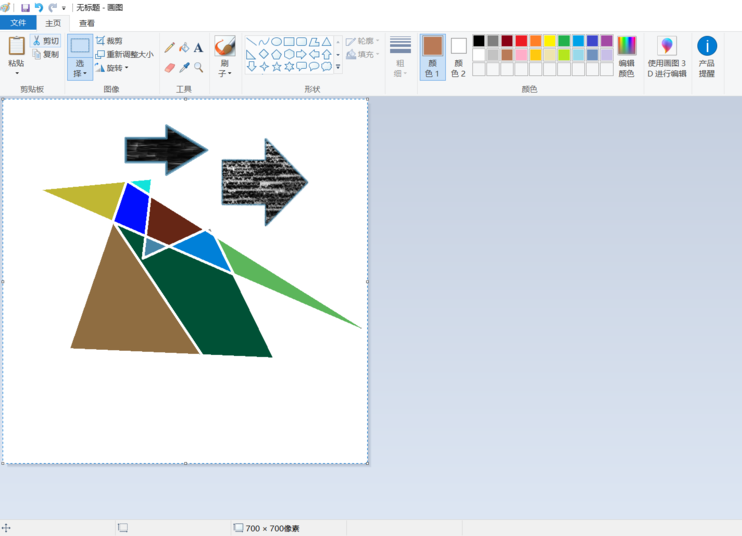Click the Redo icon in title bar
Screen dimensions: 742x536
pos(53,8)
